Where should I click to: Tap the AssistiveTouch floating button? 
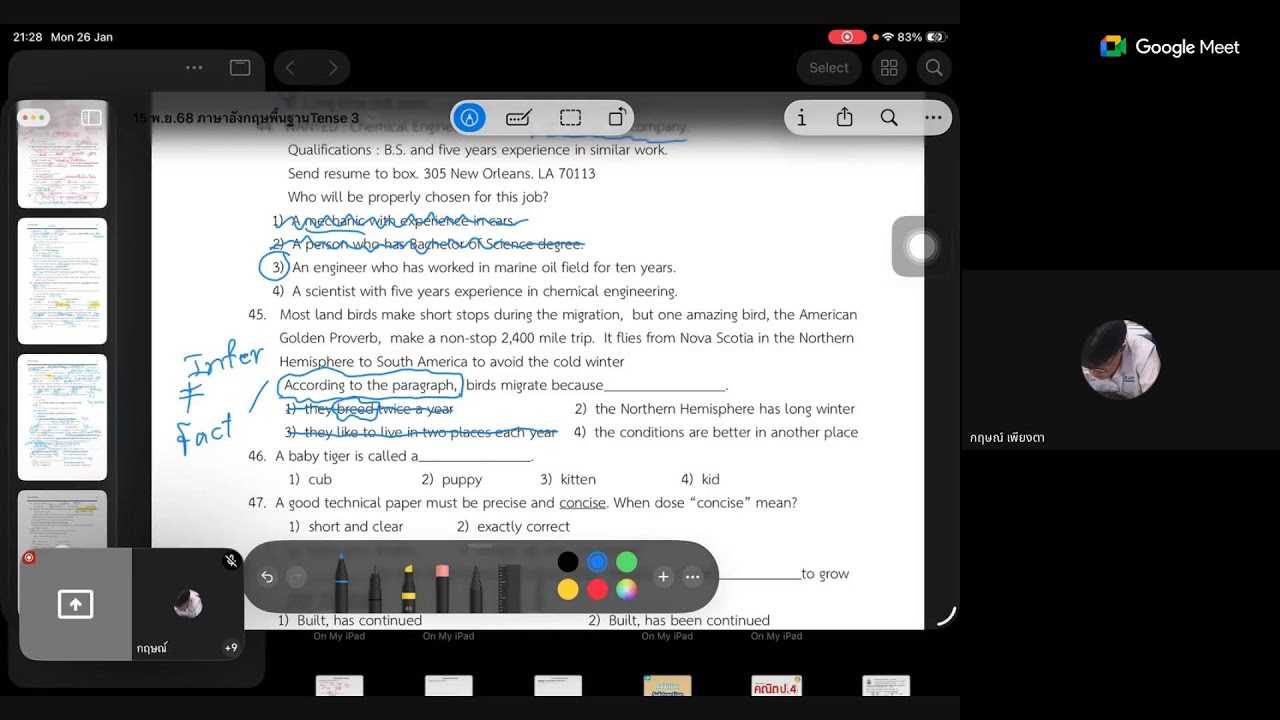pyautogui.click(x=921, y=246)
